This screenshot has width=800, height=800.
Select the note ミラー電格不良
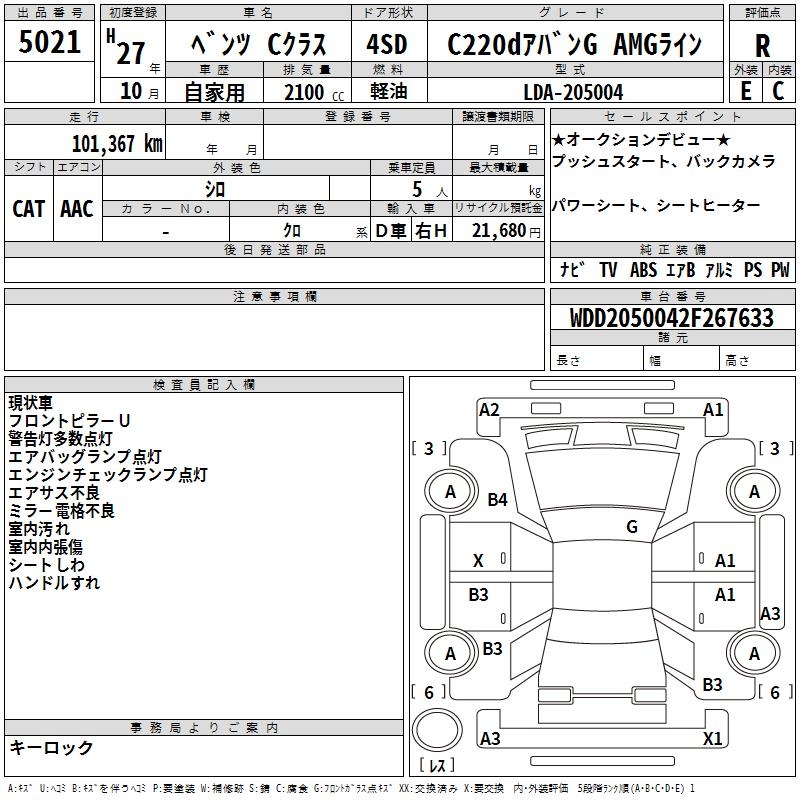[x=61, y=510]
